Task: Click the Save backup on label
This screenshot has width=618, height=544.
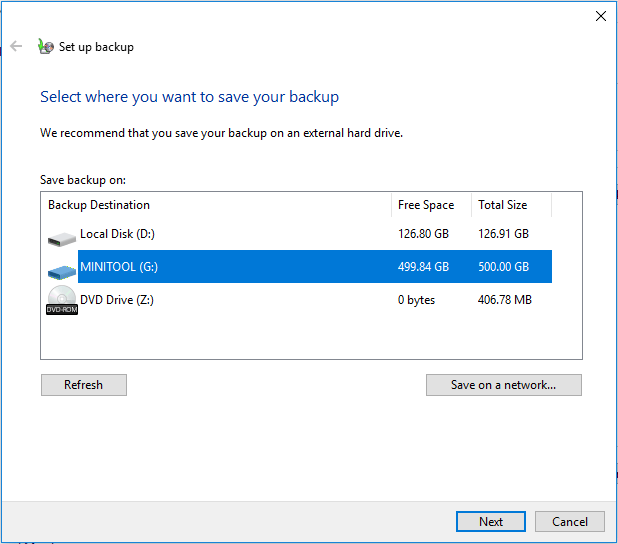Action: click(83, 180)
